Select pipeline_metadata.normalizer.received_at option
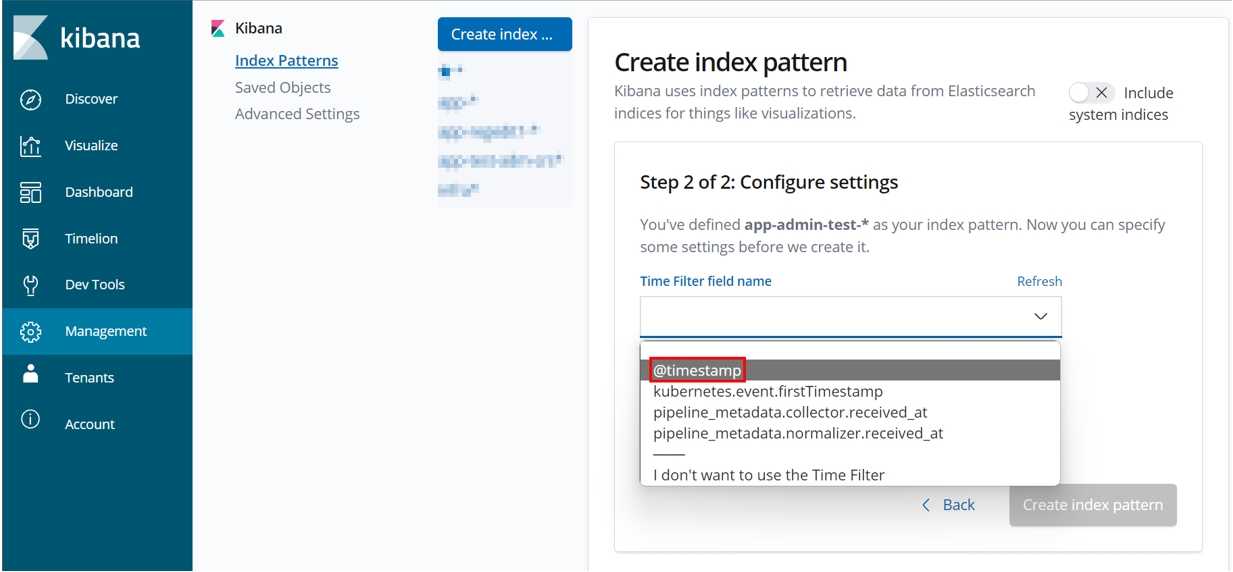The height and width of the screenshot is (572, 1233). pos(850,433)
